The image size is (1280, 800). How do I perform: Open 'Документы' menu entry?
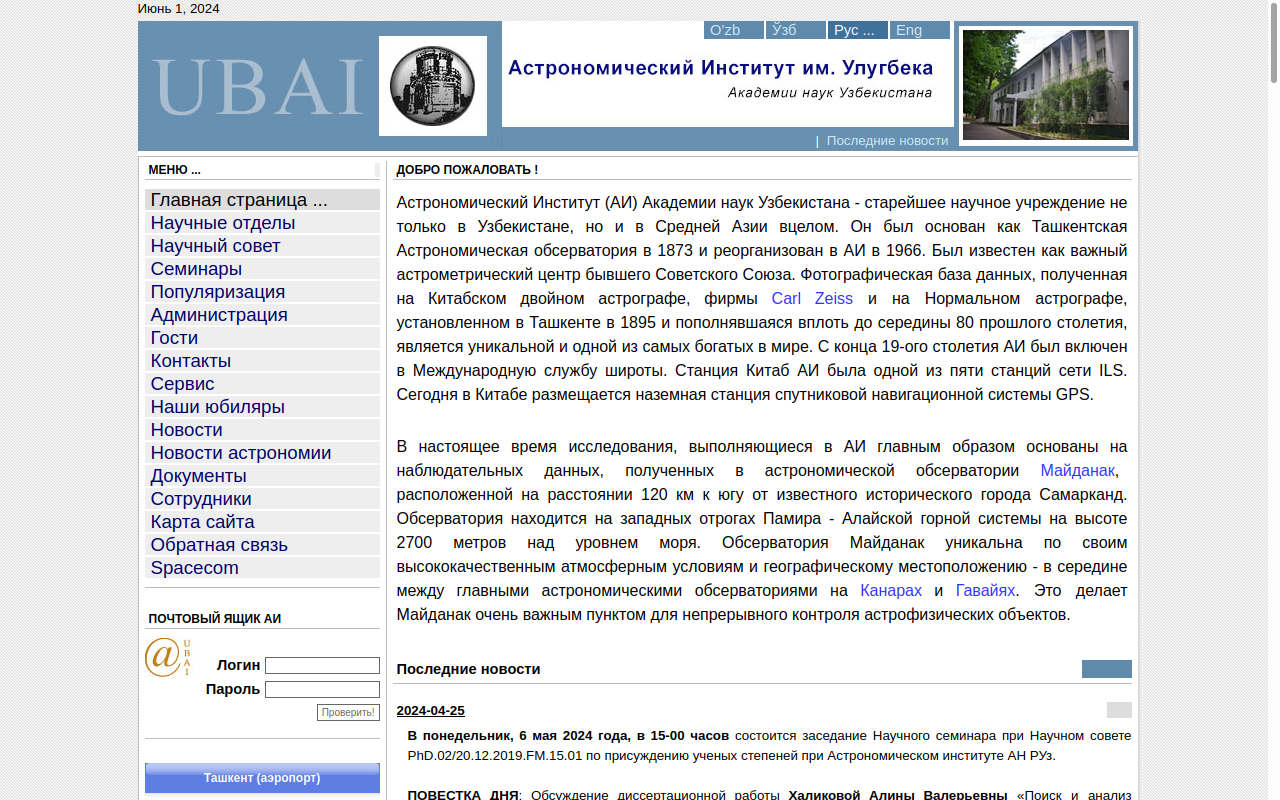point(262,476)
